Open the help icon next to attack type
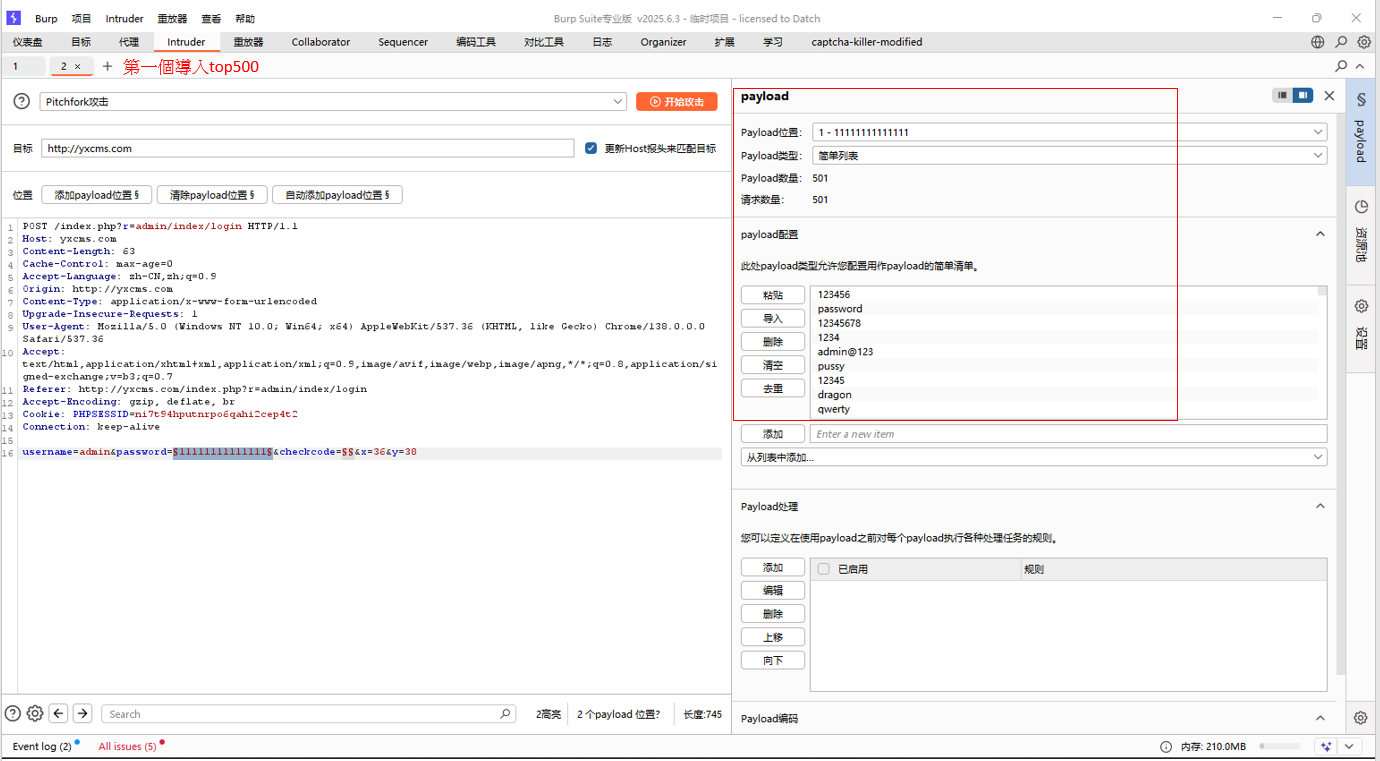This screenshot has height=761, width=1380. [x=21, y=102]
